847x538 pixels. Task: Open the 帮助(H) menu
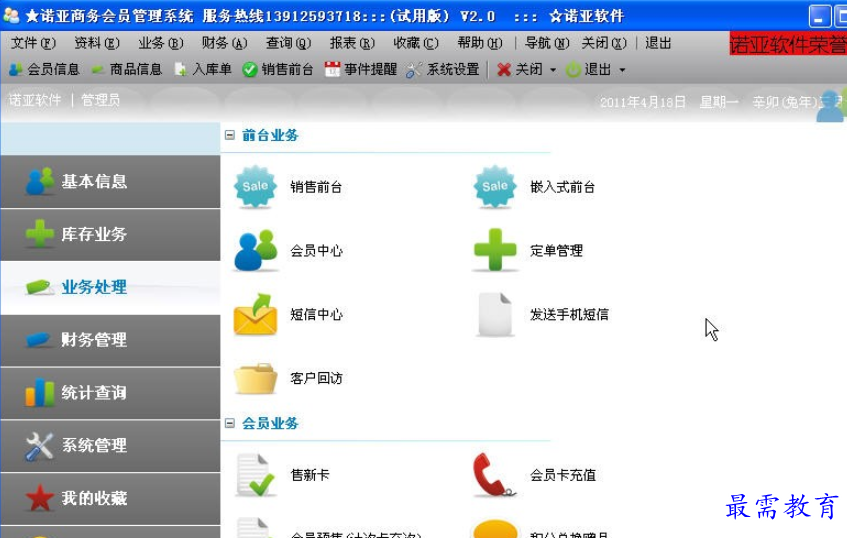(480, 43)
